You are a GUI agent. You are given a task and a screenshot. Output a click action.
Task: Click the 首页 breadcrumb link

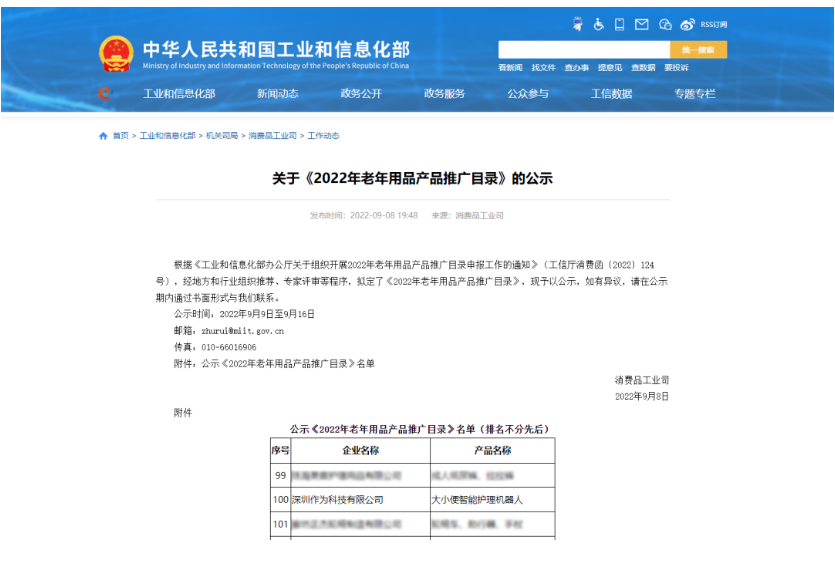point(120,136)
